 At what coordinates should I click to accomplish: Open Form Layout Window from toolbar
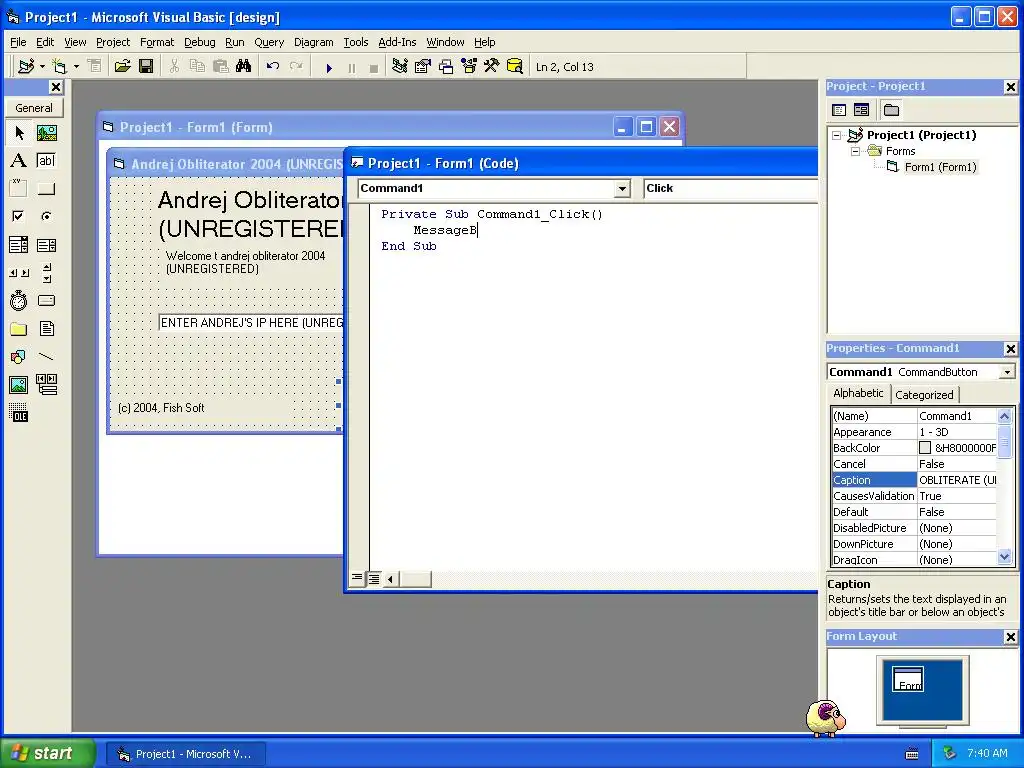pyautogui.click(x=446, y=66)
